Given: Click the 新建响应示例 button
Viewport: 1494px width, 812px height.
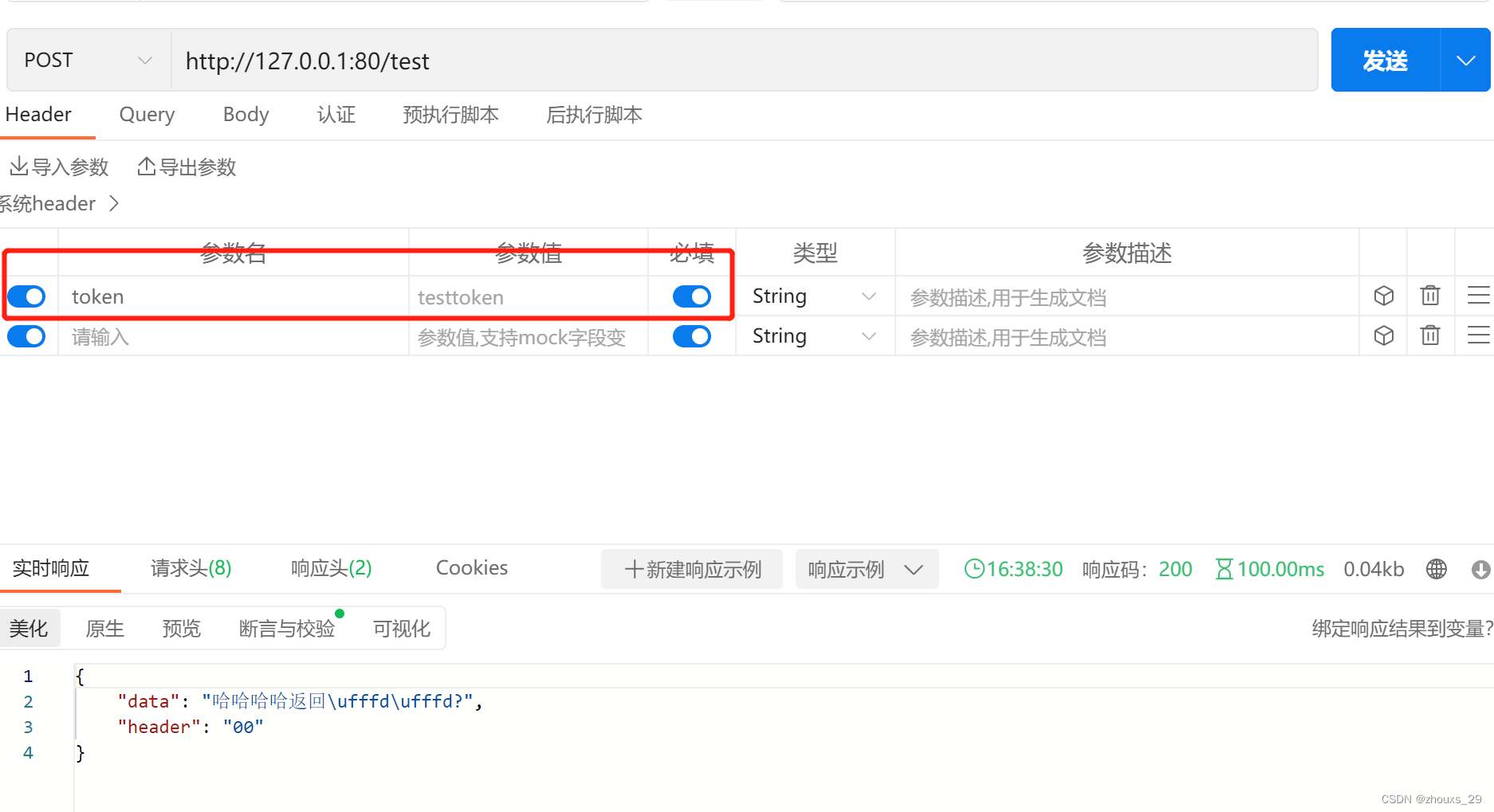Looking at the screenshot, I should click(692, 569).
